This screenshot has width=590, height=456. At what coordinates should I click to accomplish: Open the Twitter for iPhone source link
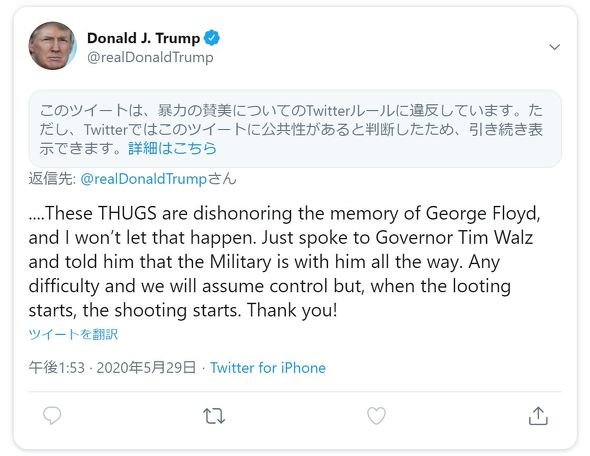[x=268, y=368]
